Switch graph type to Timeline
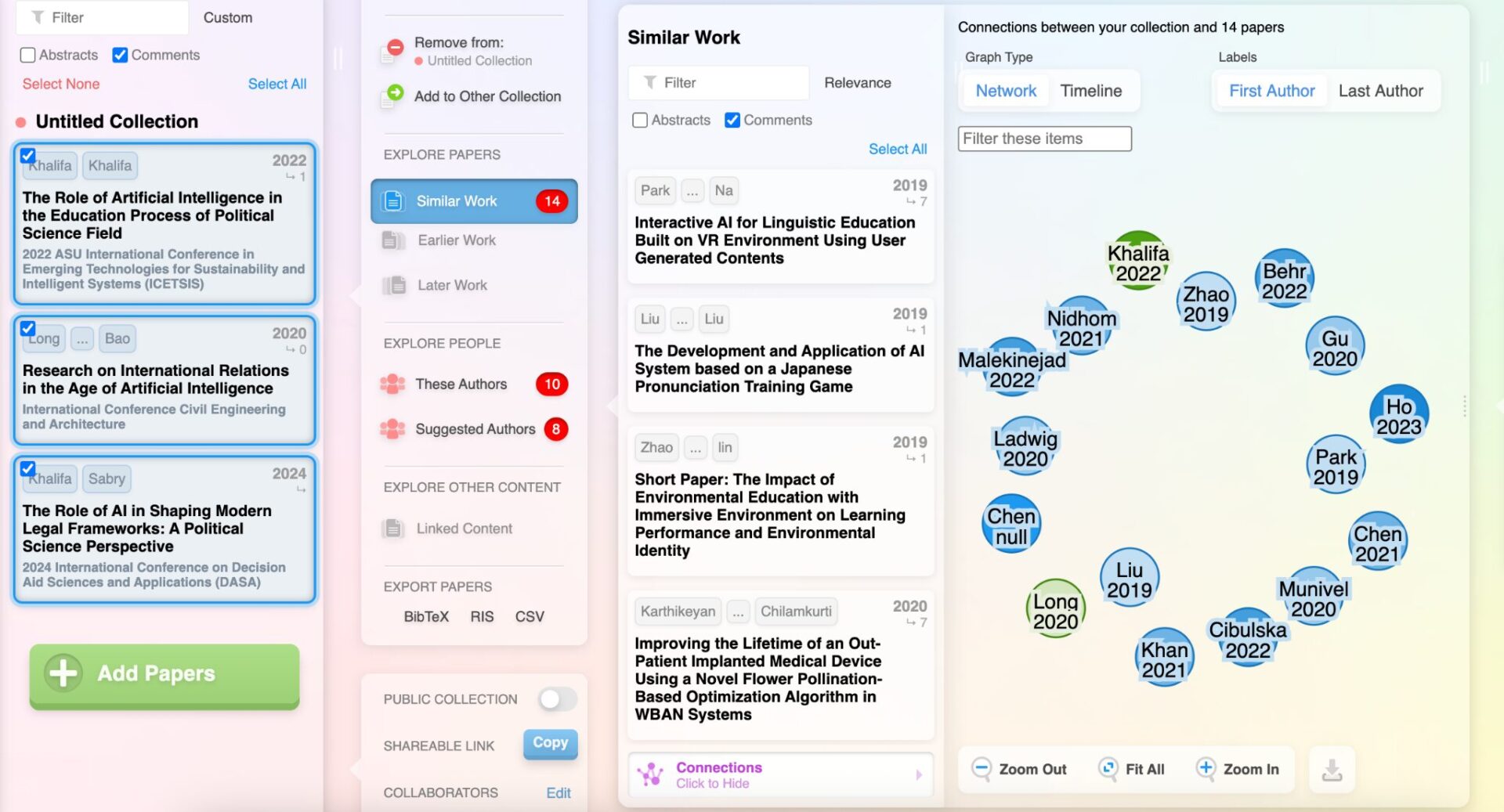 1090,91
